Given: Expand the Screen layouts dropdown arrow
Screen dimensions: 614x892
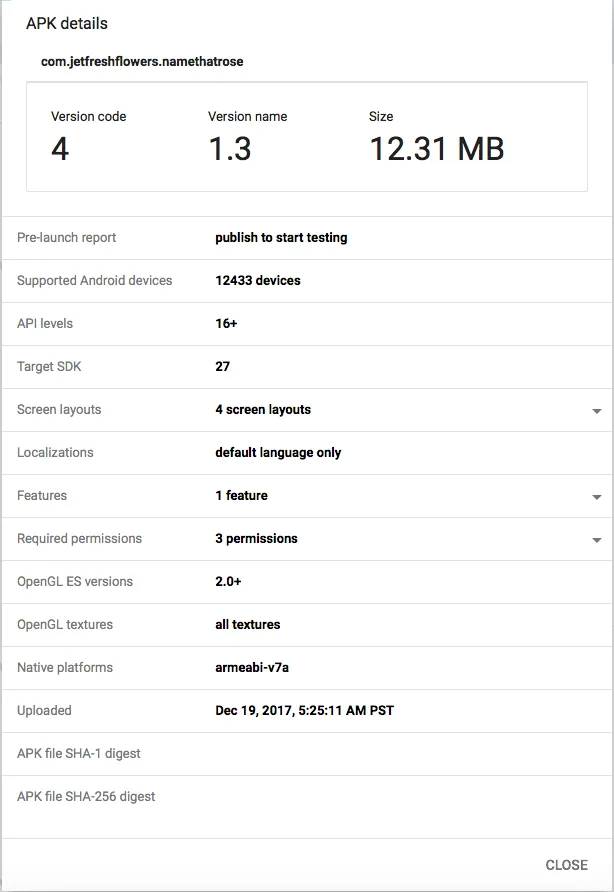Looking at the screenshot, I should click(597, 411).
